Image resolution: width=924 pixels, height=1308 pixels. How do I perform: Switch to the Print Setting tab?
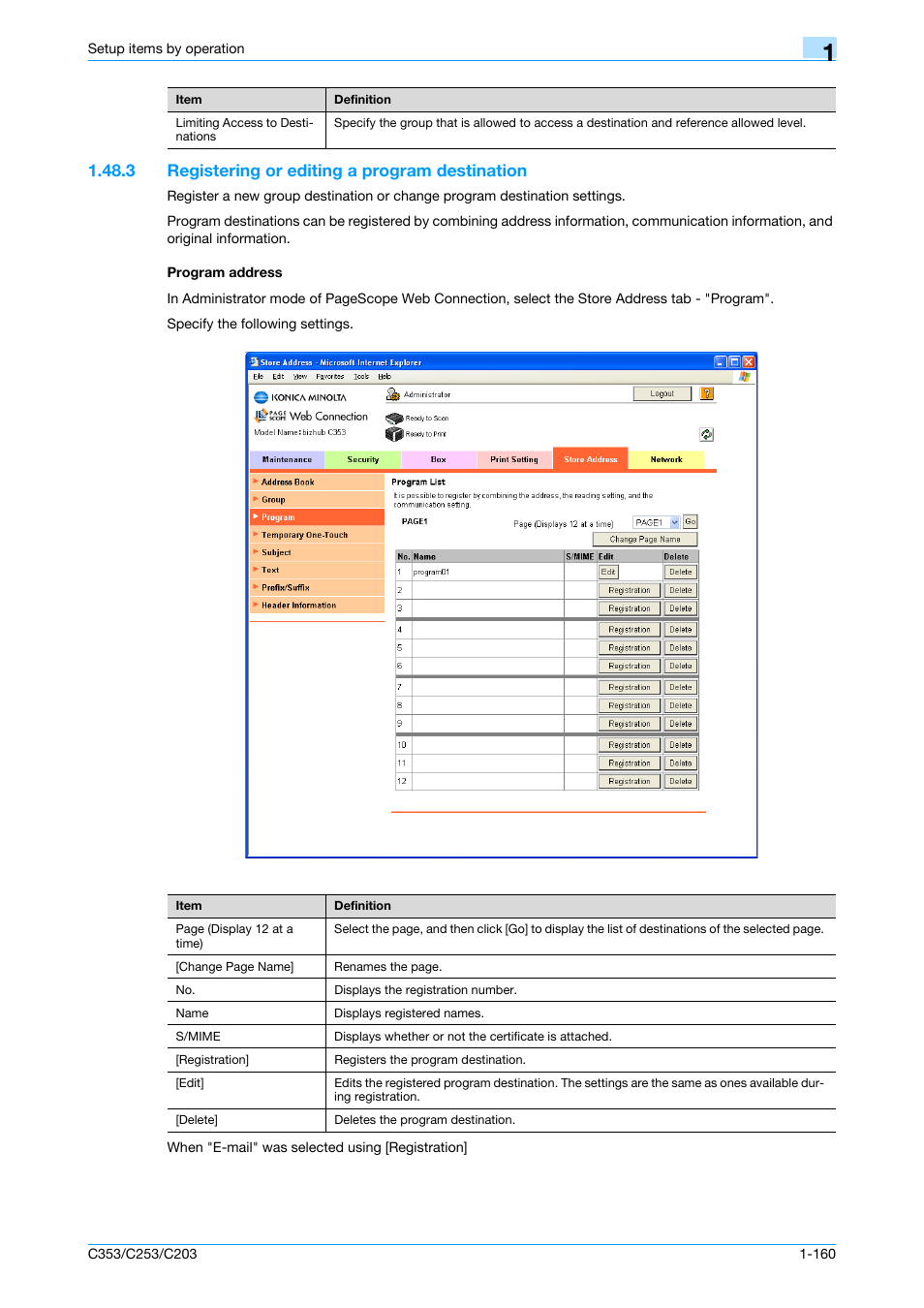[514, 459]
